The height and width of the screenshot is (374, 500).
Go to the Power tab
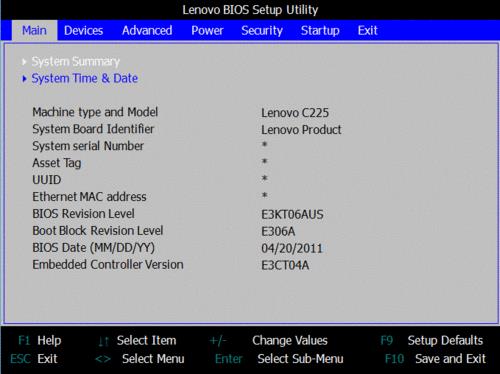click(x=207, y=31)
